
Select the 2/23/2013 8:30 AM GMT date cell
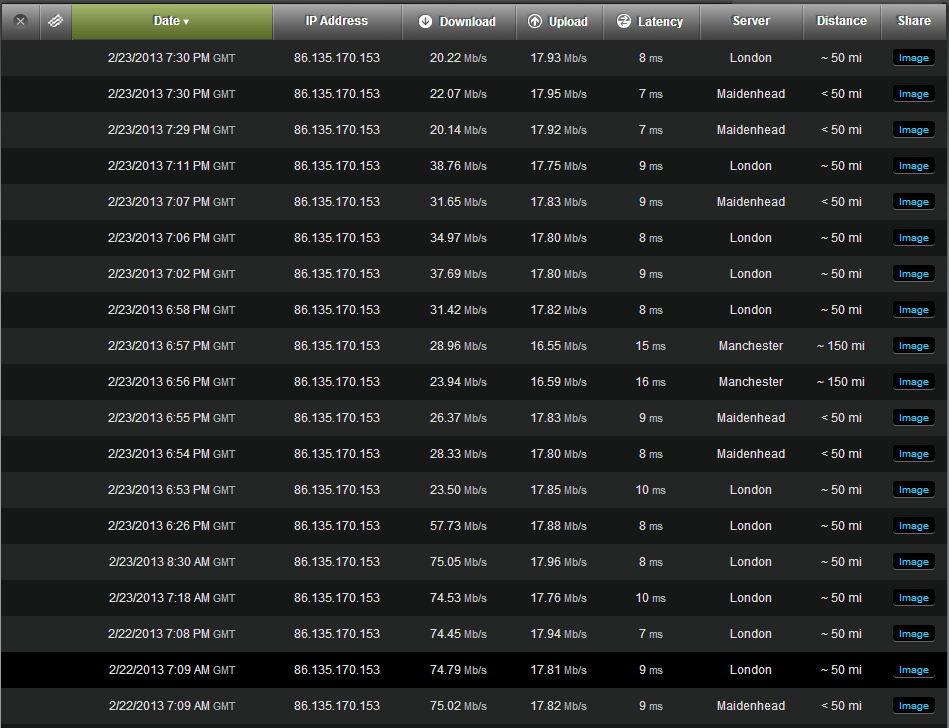[172, 562]
